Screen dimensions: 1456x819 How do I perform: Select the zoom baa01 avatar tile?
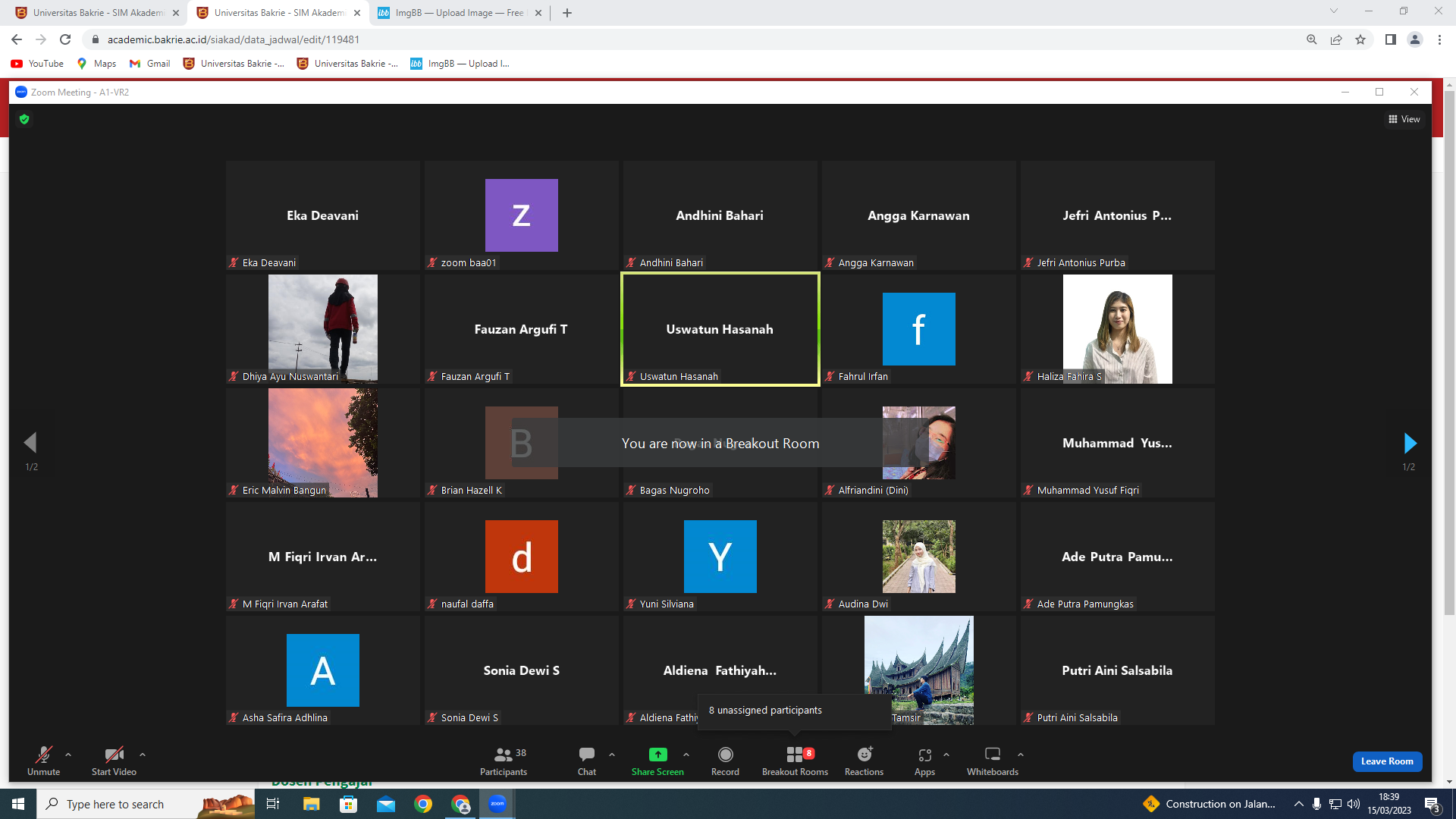tap(522, 215)
